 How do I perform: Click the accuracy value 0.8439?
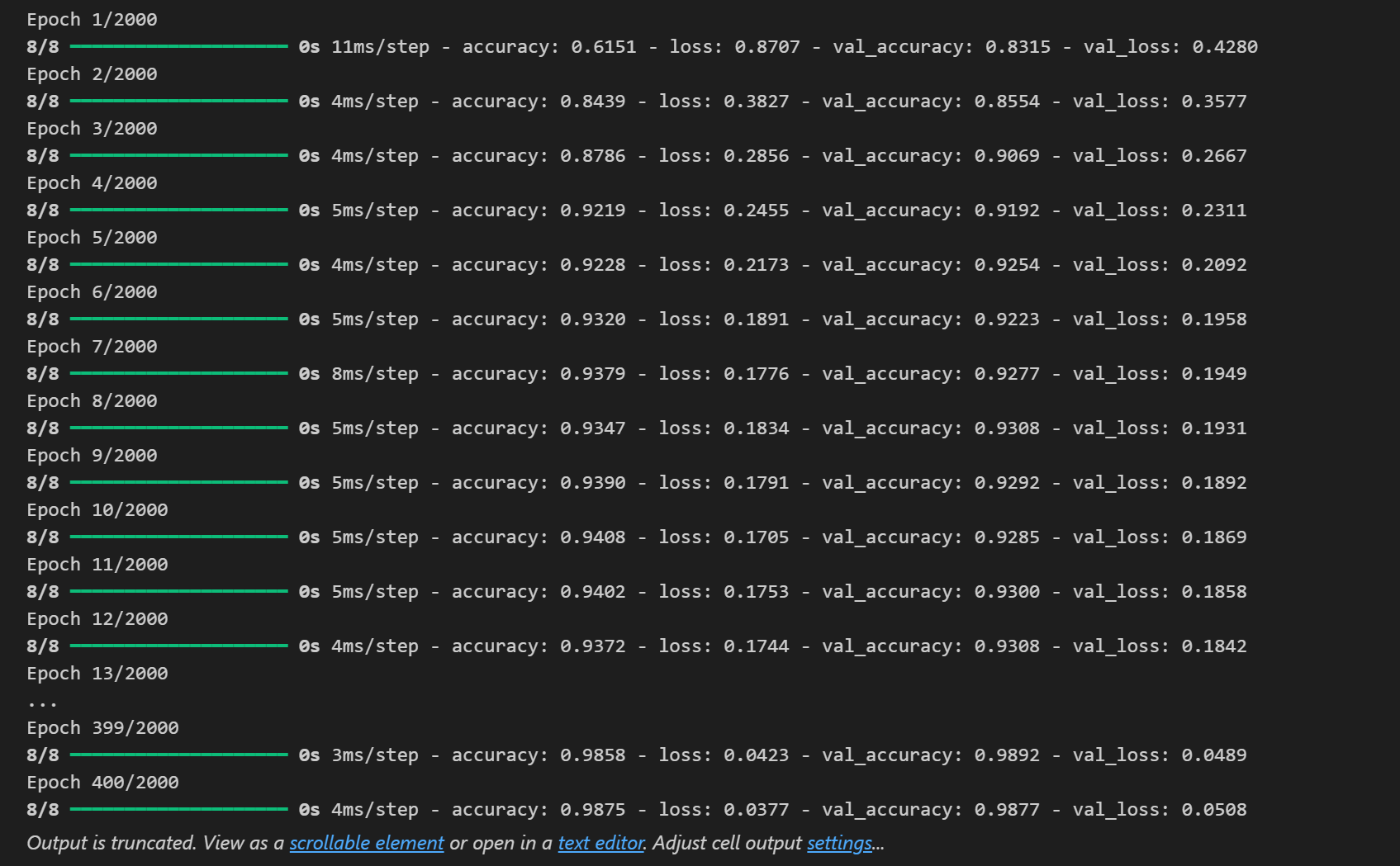pos(593,102)
